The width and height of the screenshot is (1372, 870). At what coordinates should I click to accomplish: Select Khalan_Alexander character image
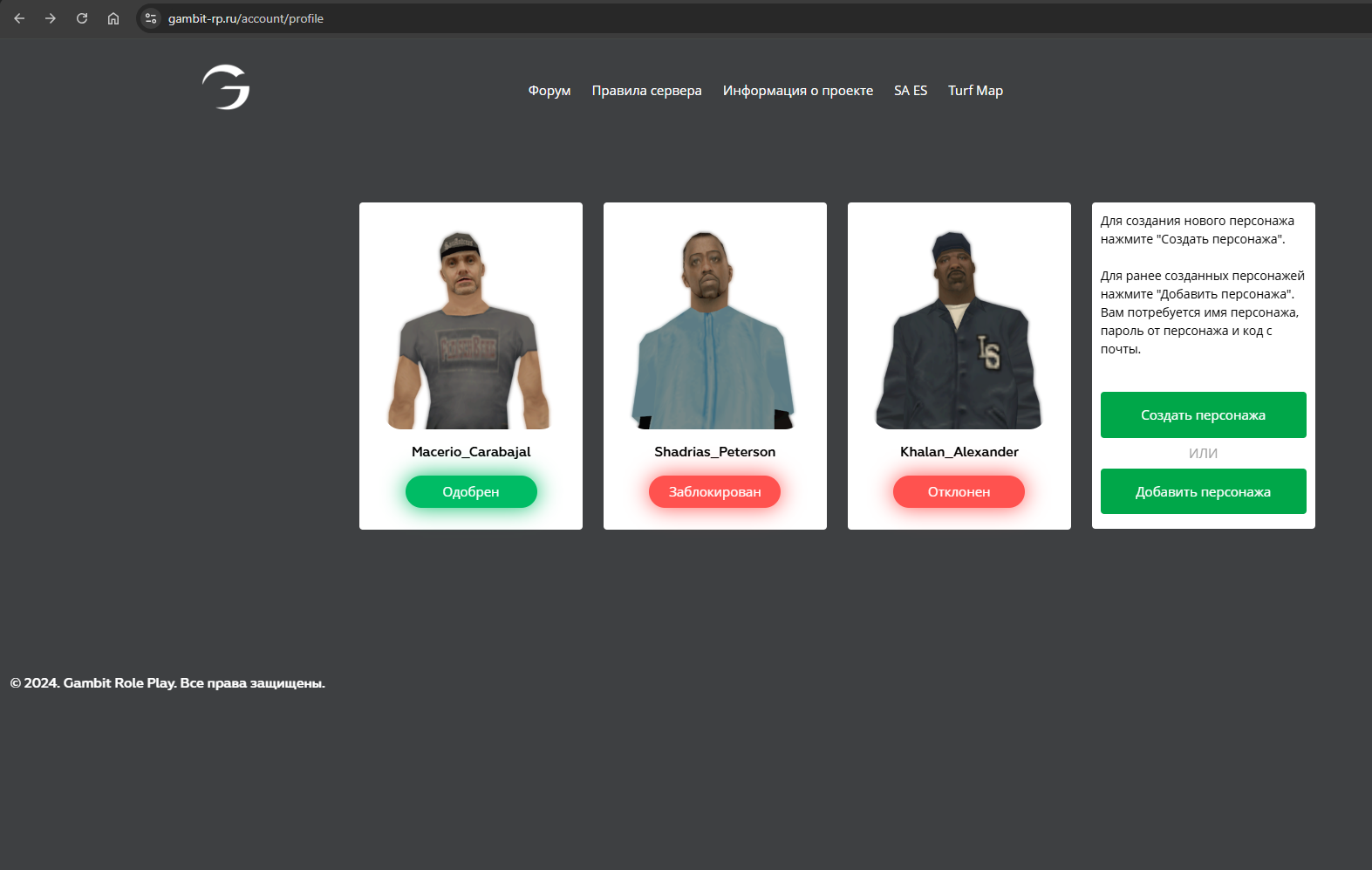959,331
